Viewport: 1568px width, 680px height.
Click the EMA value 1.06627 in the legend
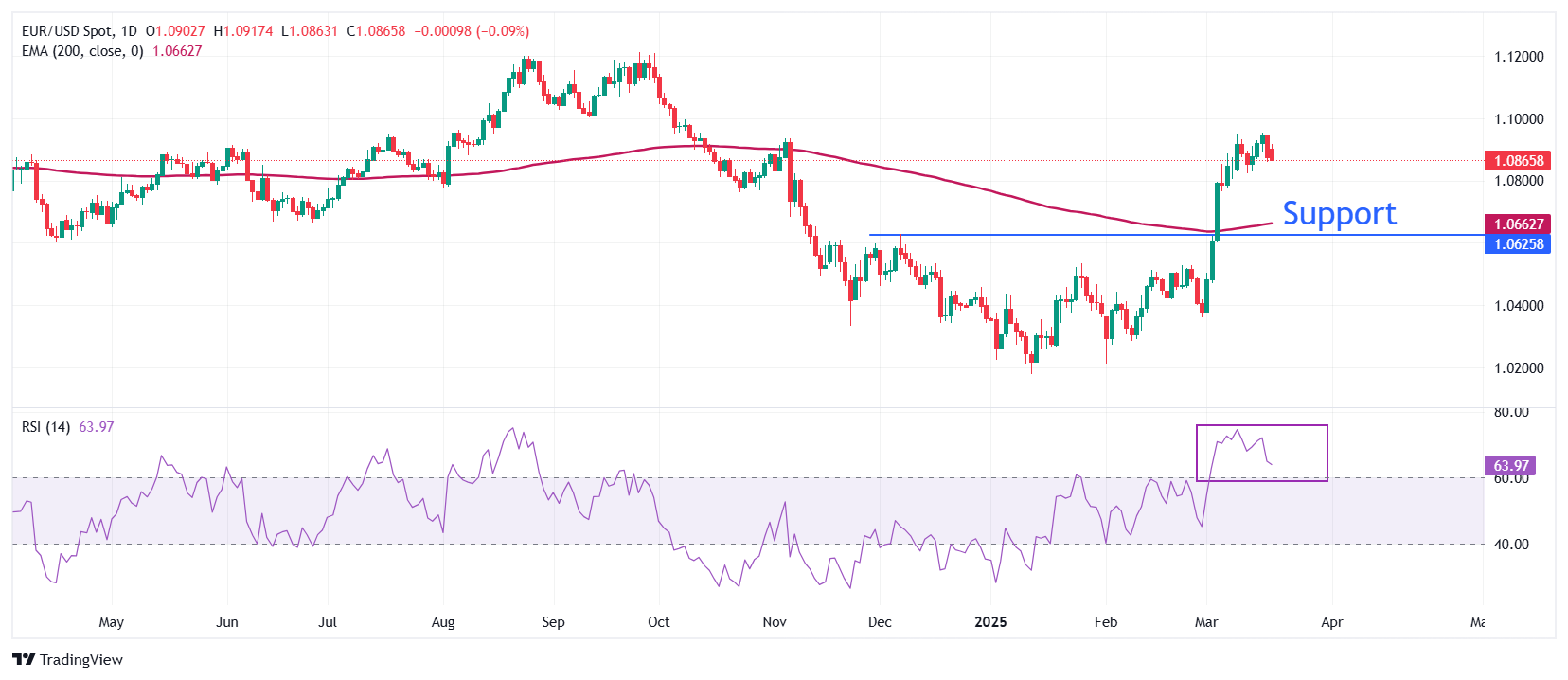pyautogui.click(x=177, y=51)
